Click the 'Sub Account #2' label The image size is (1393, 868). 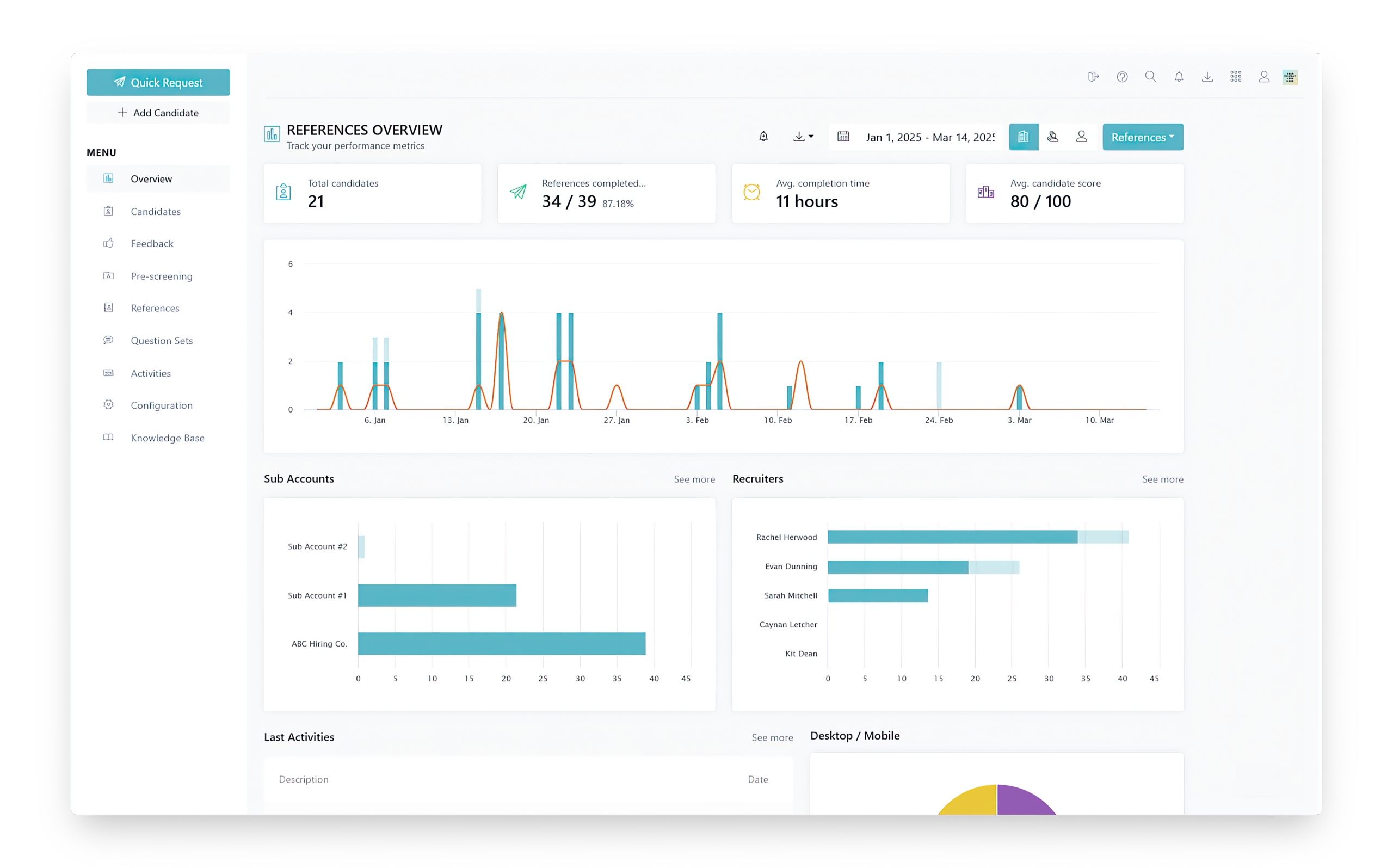coord(317,546)
